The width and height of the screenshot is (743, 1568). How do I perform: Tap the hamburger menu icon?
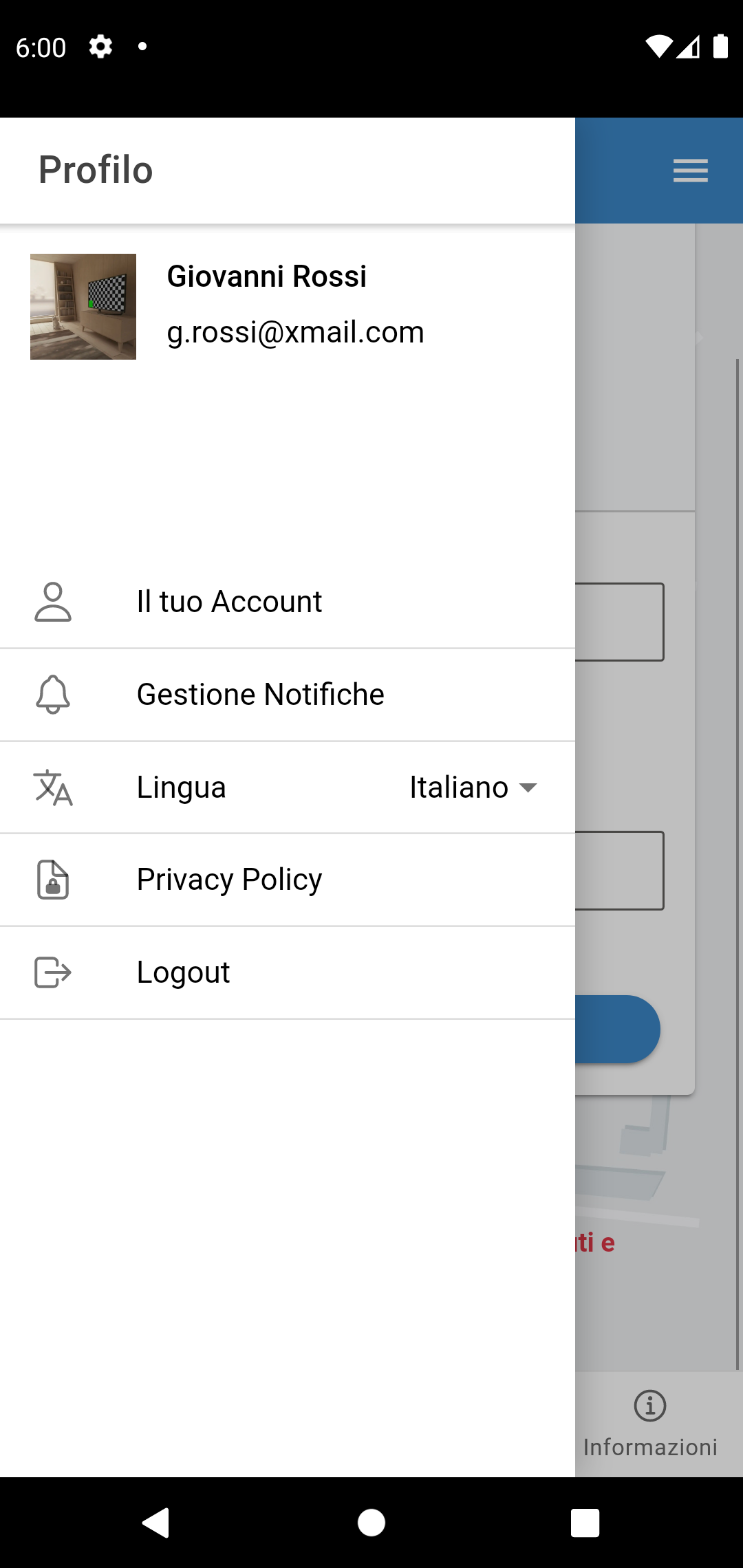tap(691, 171)
